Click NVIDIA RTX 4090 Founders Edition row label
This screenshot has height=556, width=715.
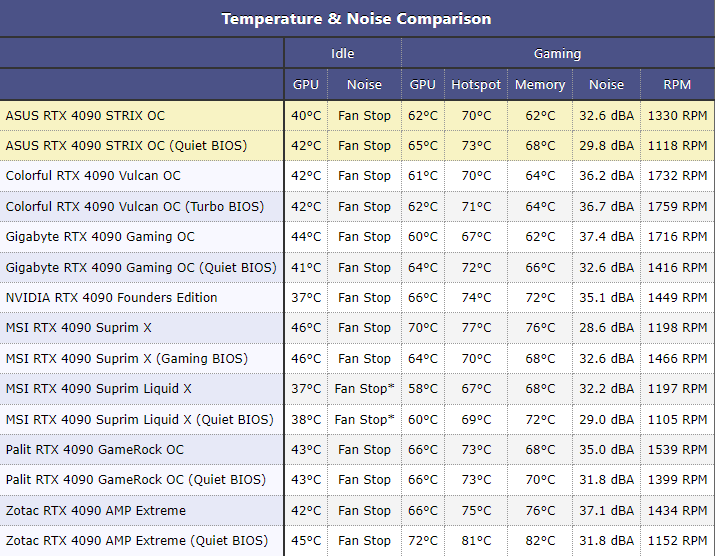111,297
